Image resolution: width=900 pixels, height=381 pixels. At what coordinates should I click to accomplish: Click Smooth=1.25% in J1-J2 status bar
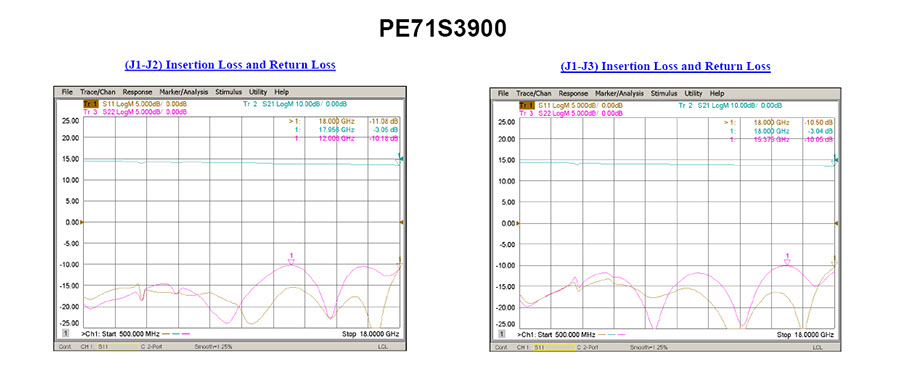pyautogui.click(x=213, y=347)
